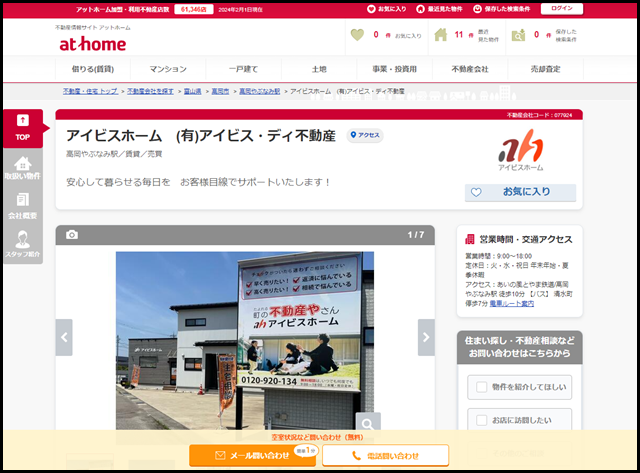The height and width of the screenshot is (473, 640).
Task: Click 高岡やぶなみ駅／賃貸／売買 subtitle text
Action: pos(114,154)
